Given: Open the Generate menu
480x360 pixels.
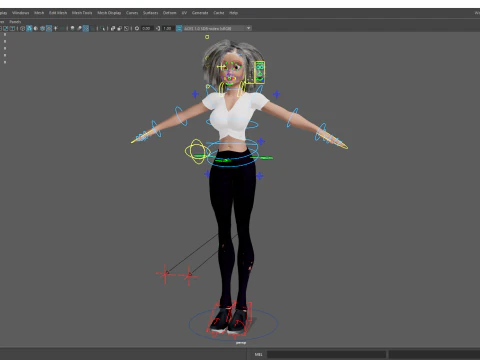Looking at the screenshot, I should click(200, 13).
